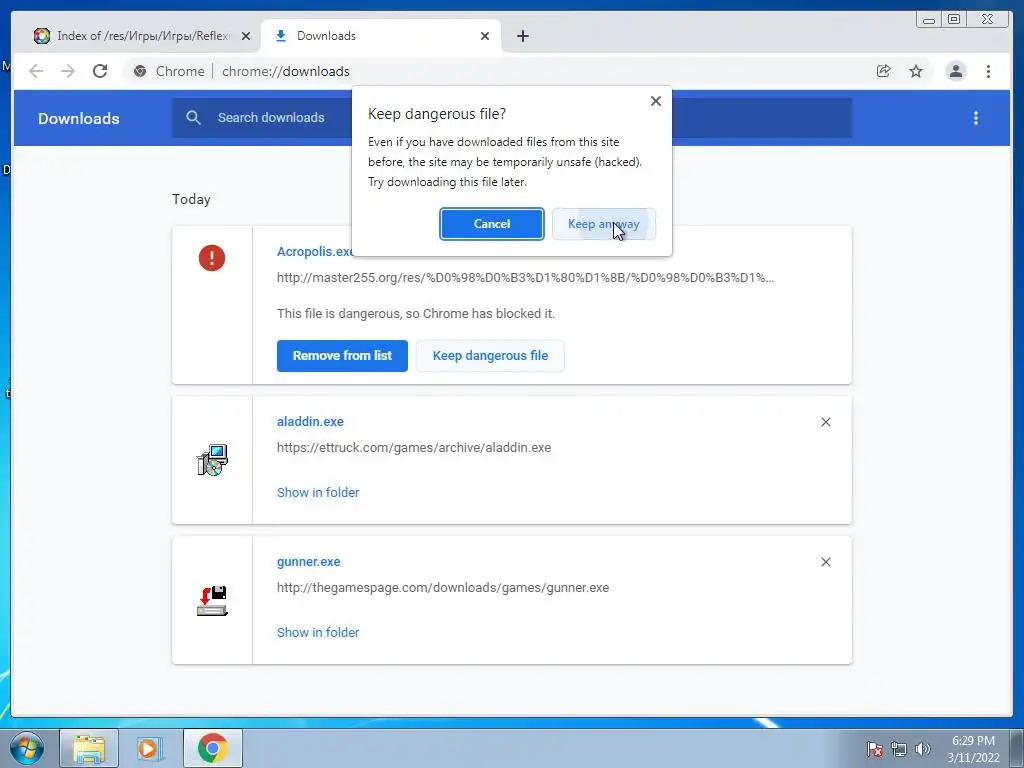Click the aladdin.exe installer icon
Viewport: 1024px width, 768px height.
[212, 460]
